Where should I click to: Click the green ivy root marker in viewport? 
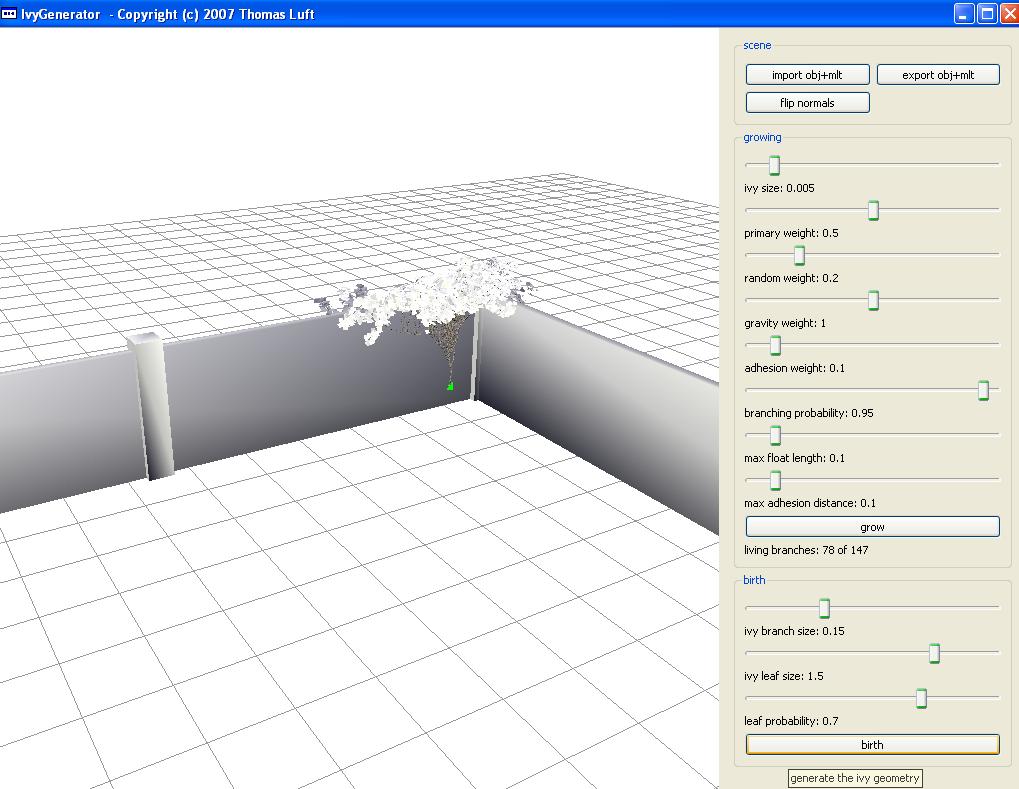(450, 387)
